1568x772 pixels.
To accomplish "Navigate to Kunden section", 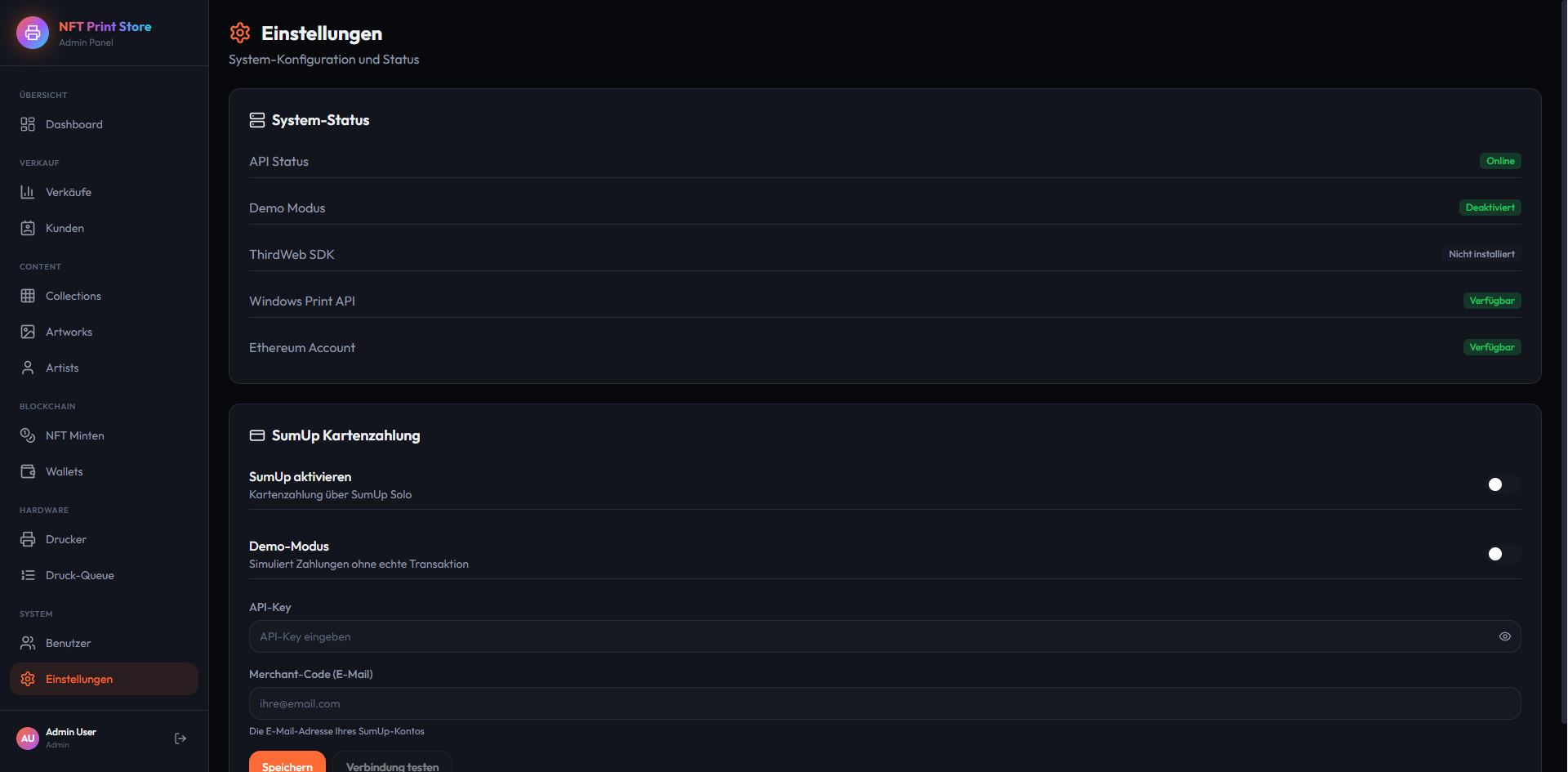I will pyautogui.click(x=65, y=228).
